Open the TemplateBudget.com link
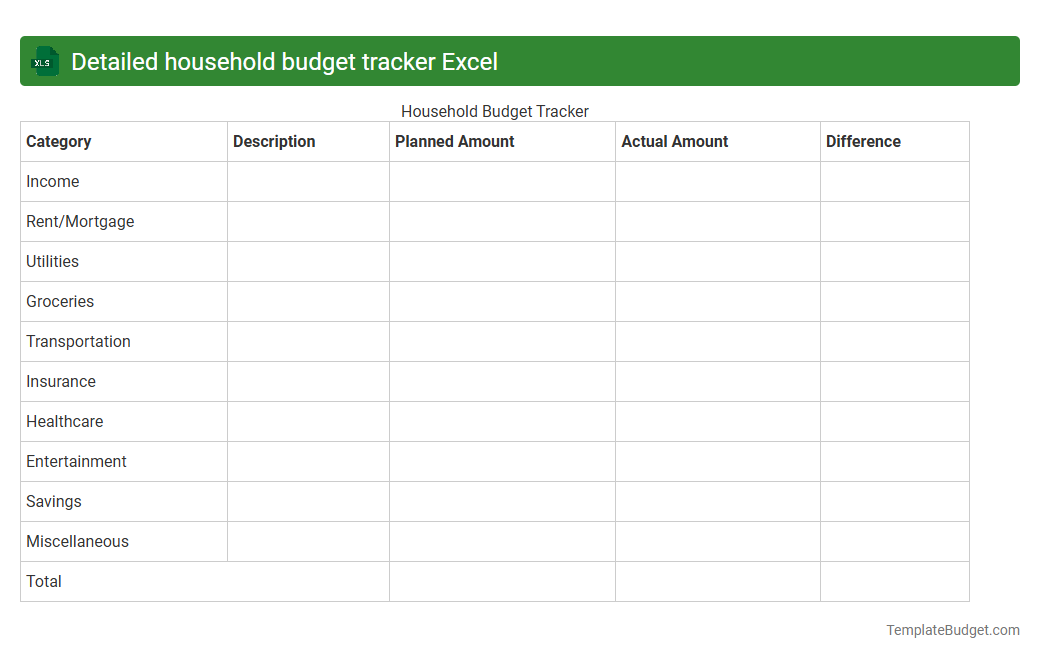 click(952, 630)
